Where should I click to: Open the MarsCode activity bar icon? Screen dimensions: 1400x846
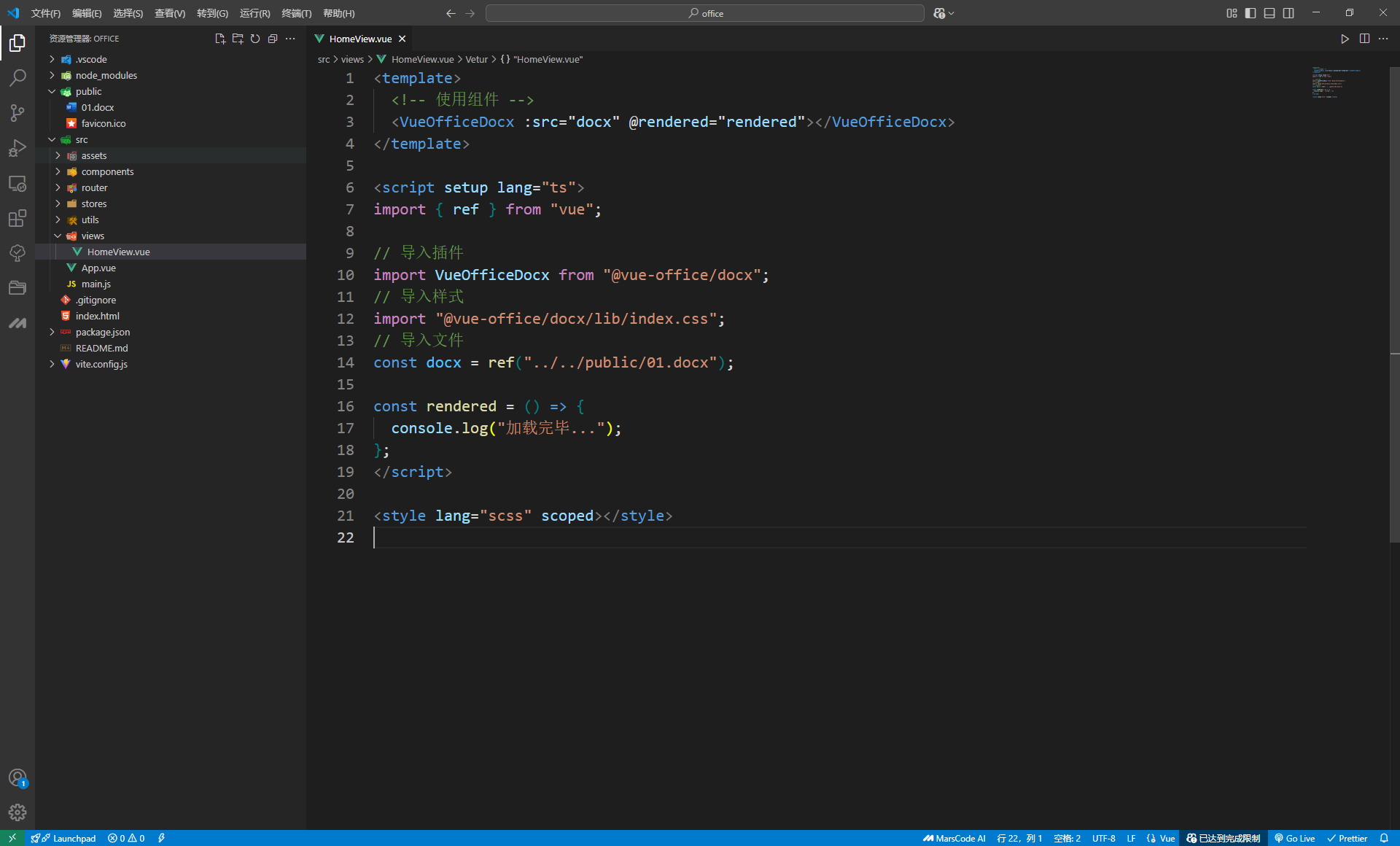[17, 323]
